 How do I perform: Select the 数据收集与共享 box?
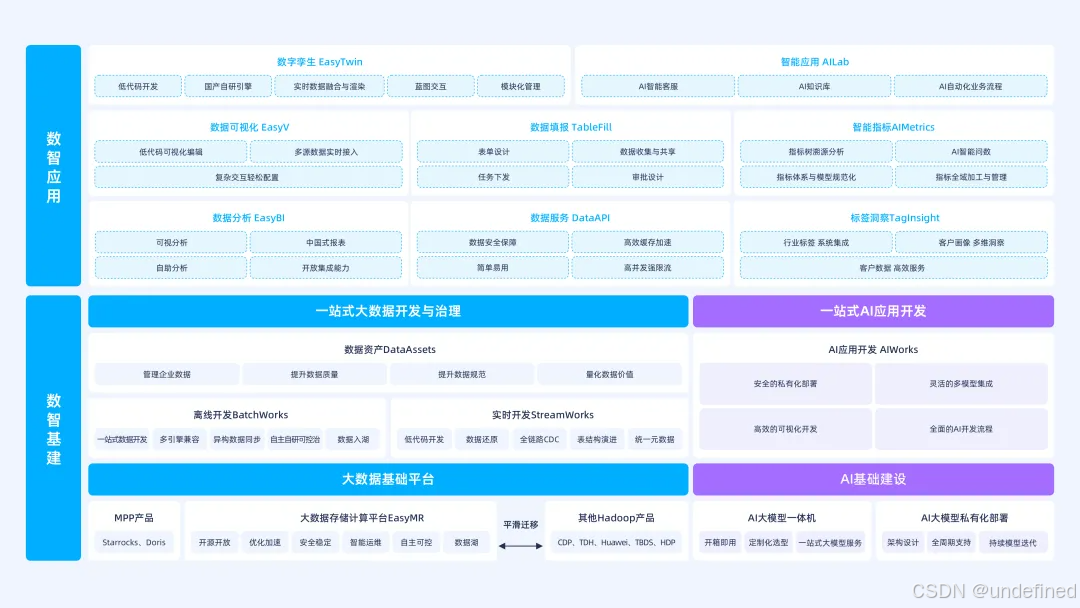coord(647,151)
